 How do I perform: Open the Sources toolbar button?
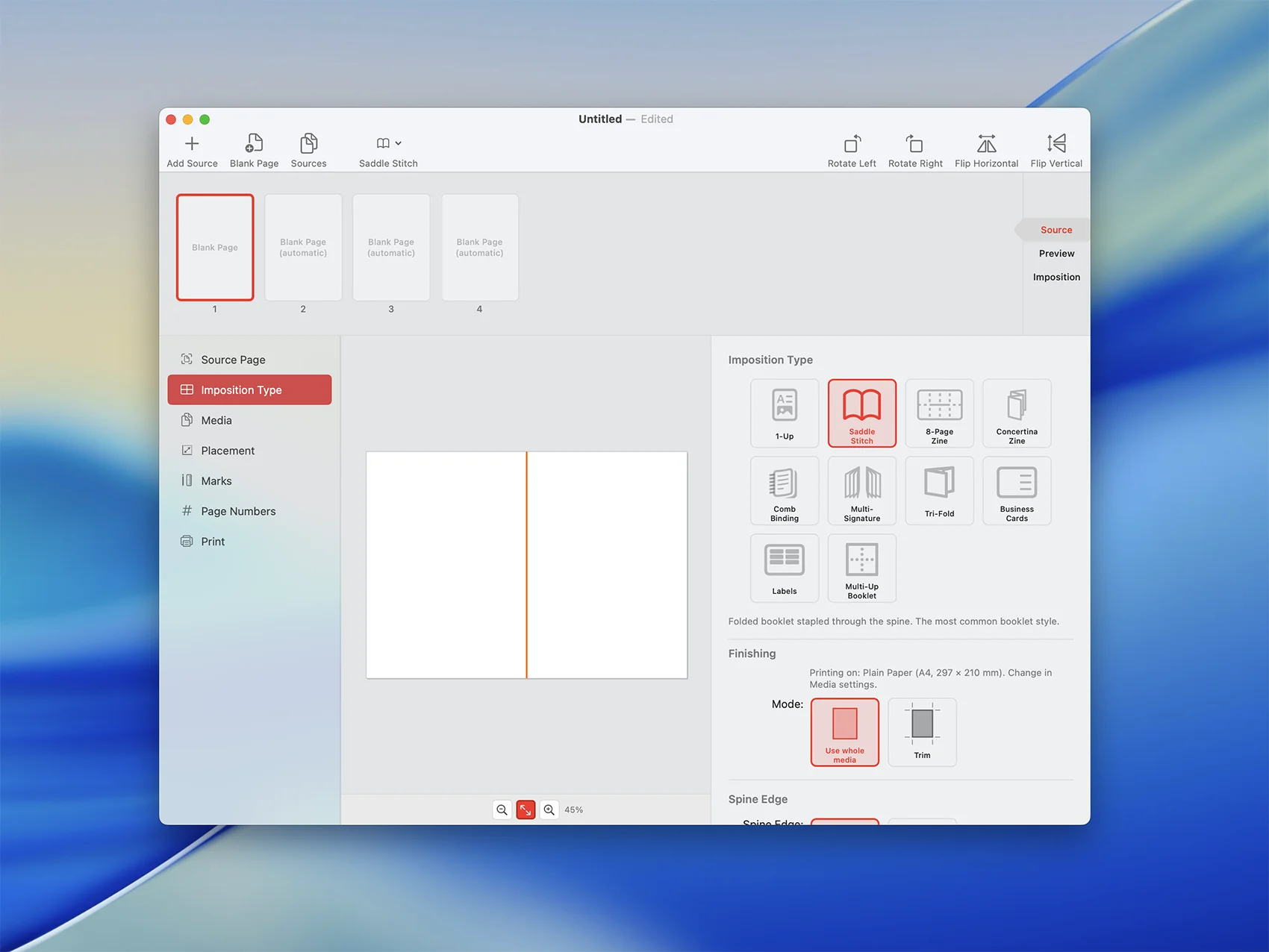[308, 144]
